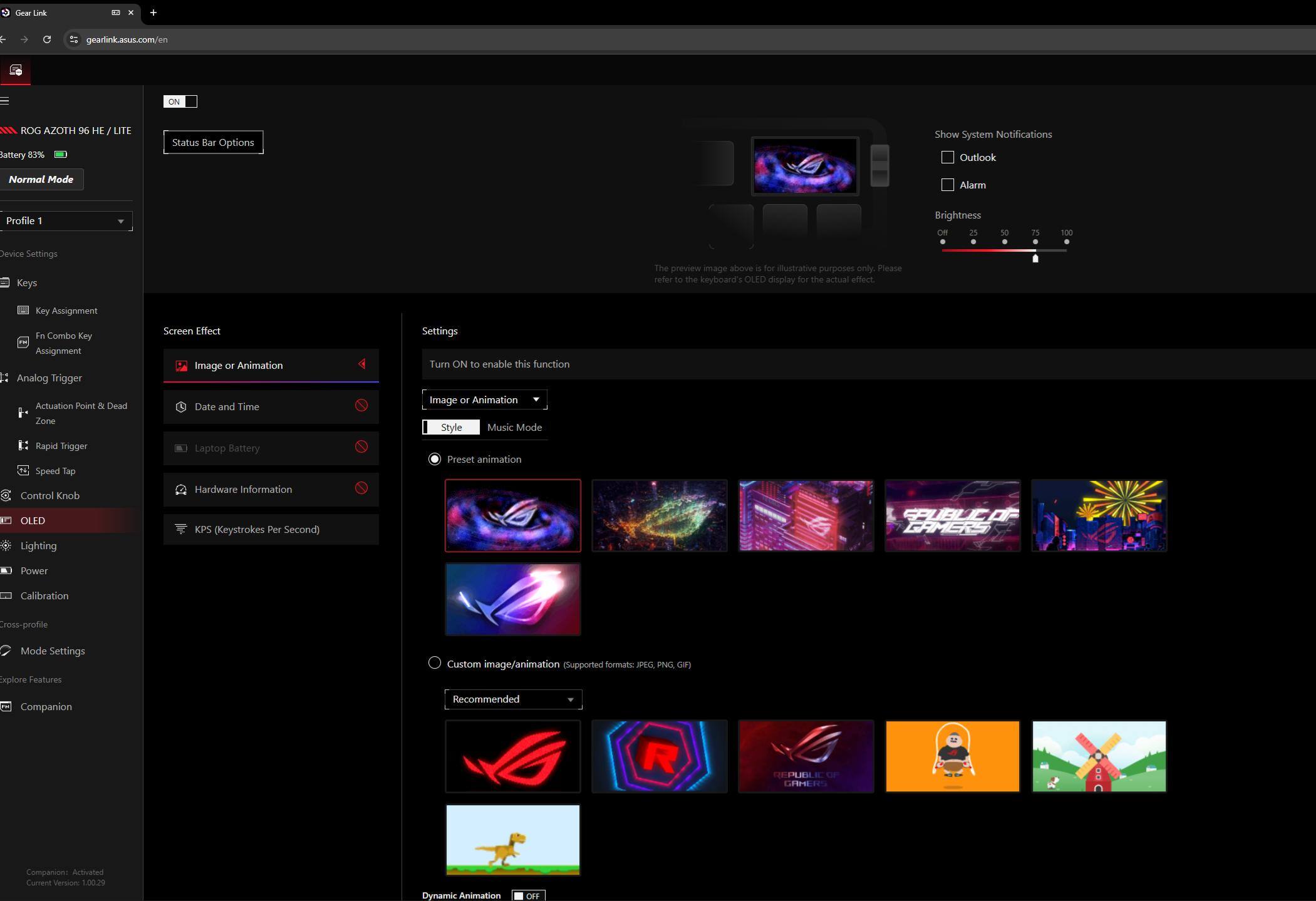Open the Recommended dropdown
Screen dimensions: 1316x901
[x=513, y=699]
